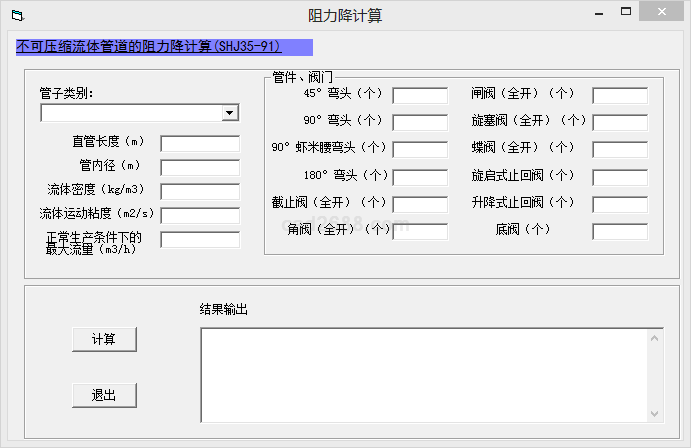
Task: Click the 最大流量 (m3/h) input field
Action: coord(200,240)
